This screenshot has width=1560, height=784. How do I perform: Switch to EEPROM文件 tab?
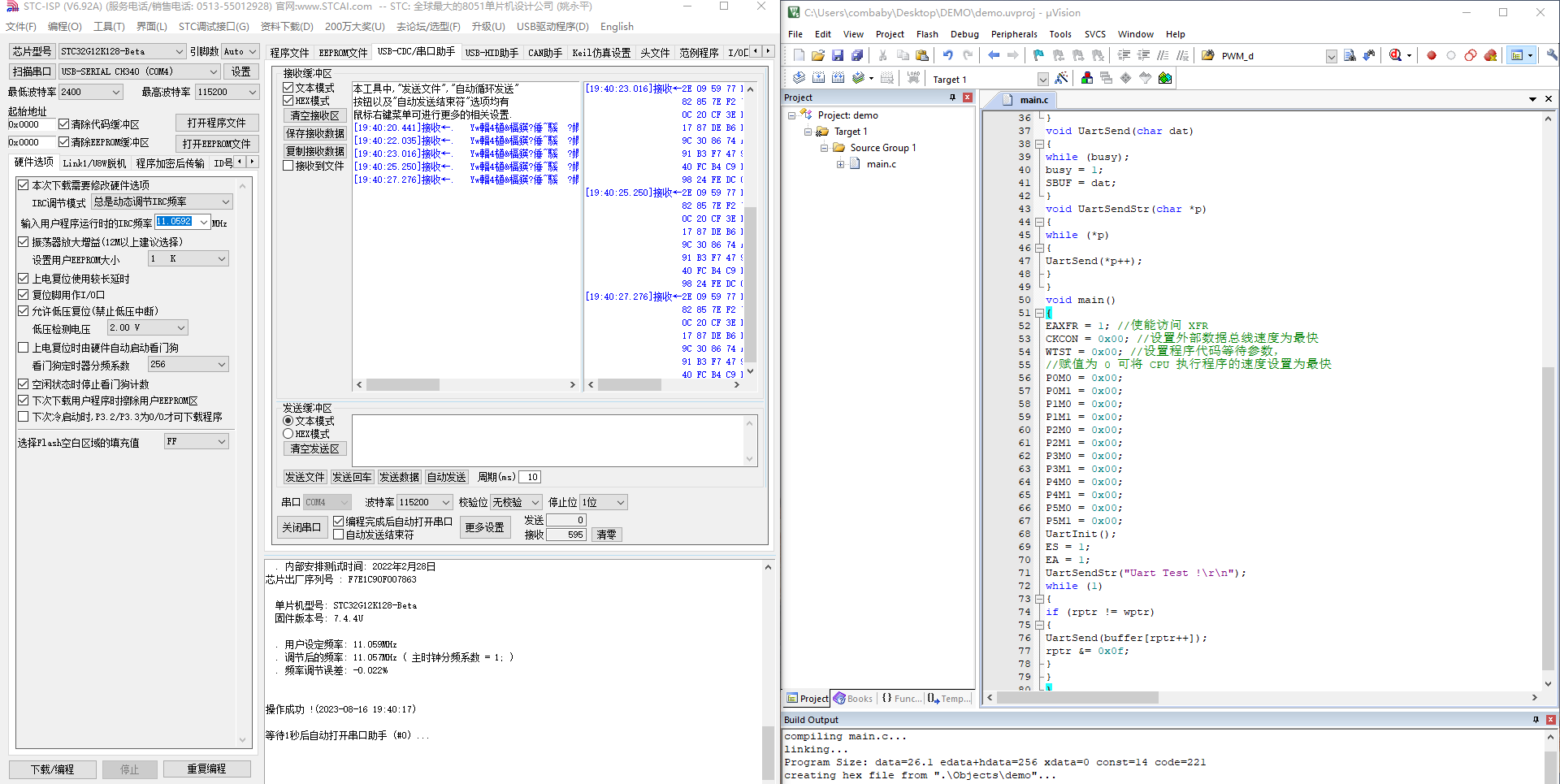343,53
